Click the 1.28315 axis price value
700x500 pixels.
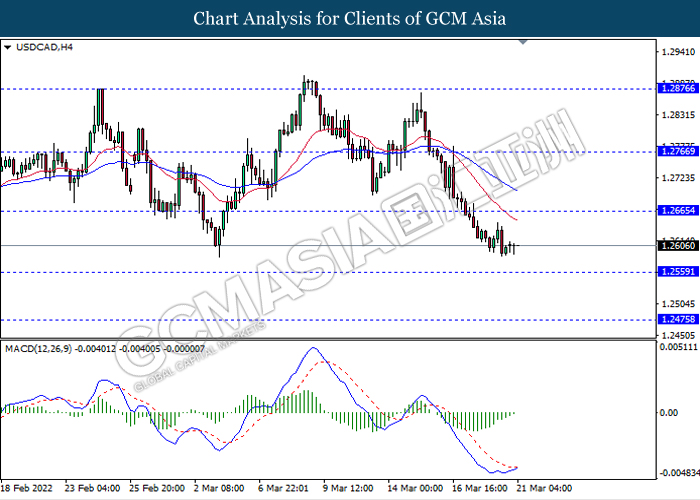pos(678,115)
